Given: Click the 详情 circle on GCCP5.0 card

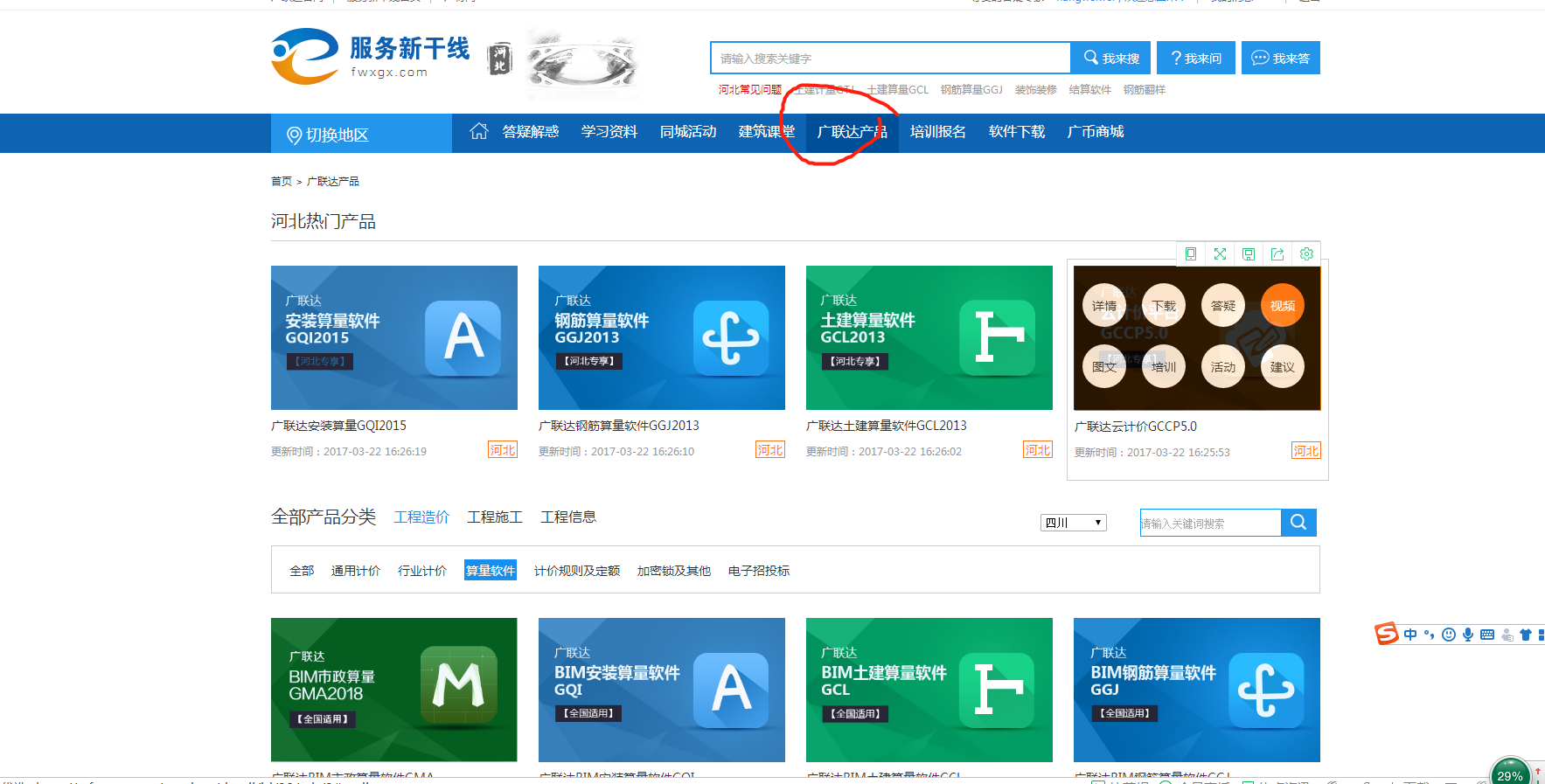Looking at the screenshot, I should 1104,306.
